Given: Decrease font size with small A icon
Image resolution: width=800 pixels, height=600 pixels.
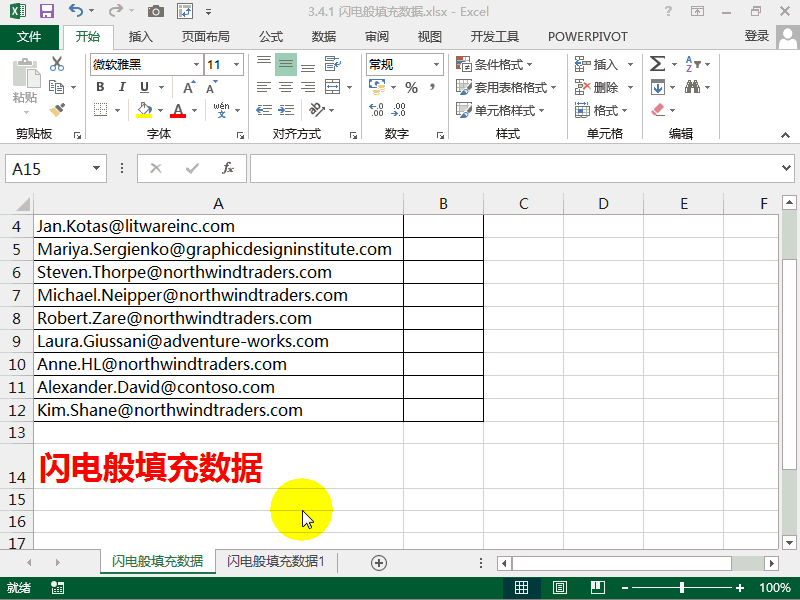Looking at the screenshot, I should pos(212,87).
